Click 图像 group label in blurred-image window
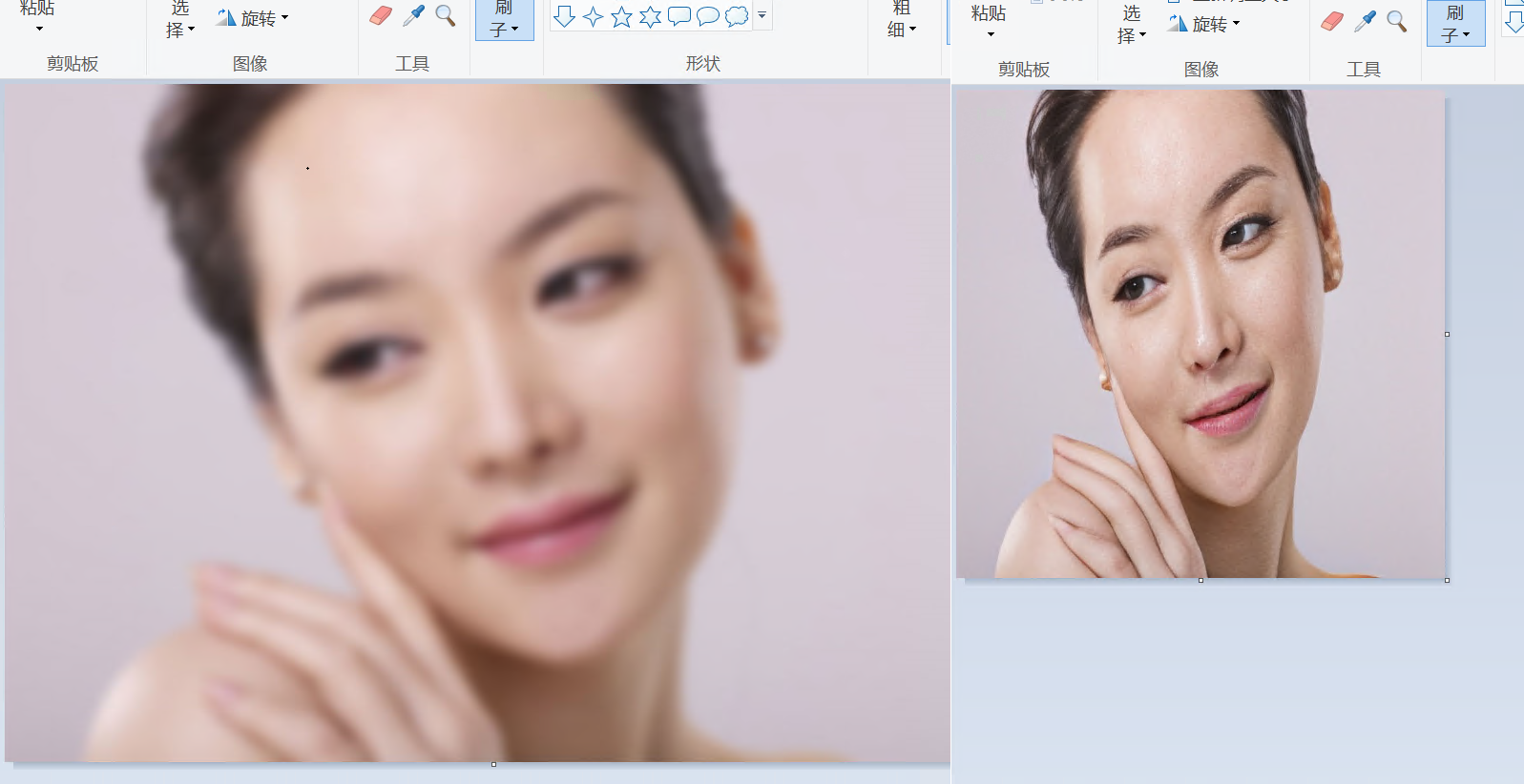This screenshot has width=1524, height=784. coord(250,64)
